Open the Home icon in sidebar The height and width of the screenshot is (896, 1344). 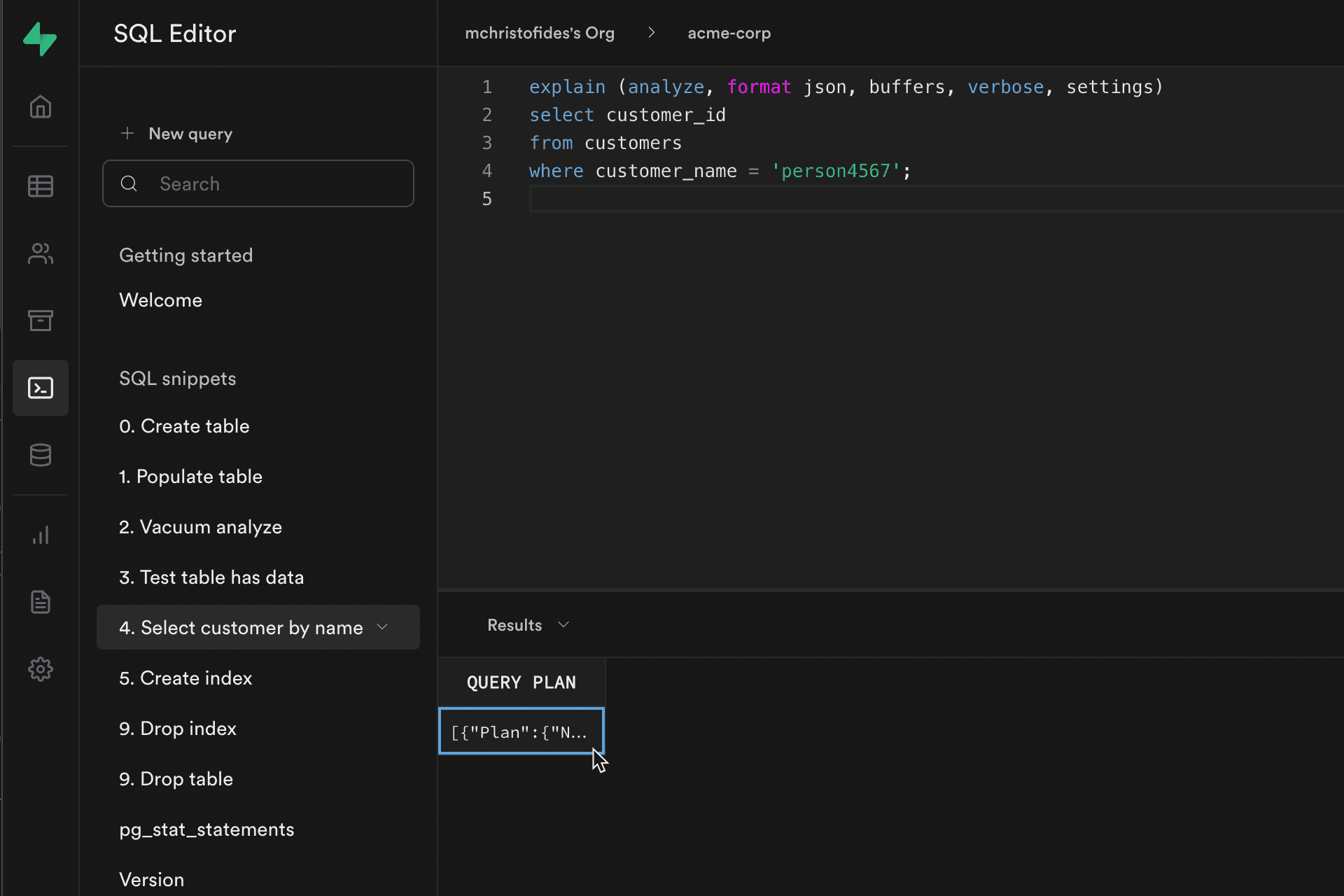(x=41, y=107)
